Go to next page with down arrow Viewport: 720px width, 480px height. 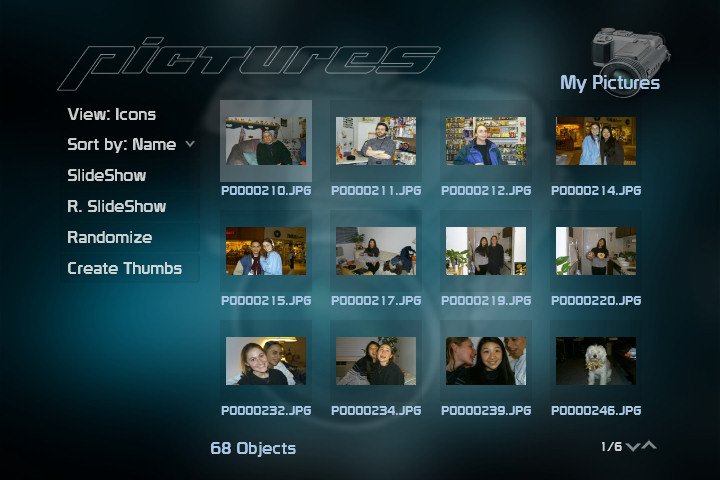(632, 446)
